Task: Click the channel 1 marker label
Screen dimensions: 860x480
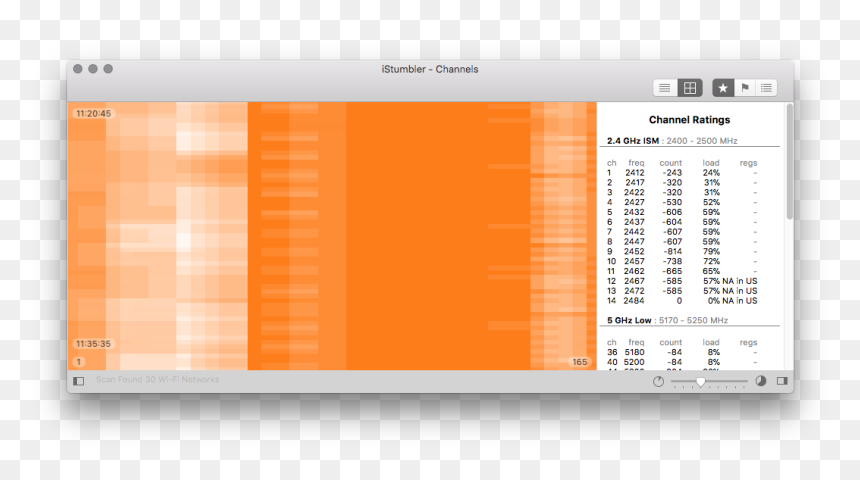Action: [79, 362]
